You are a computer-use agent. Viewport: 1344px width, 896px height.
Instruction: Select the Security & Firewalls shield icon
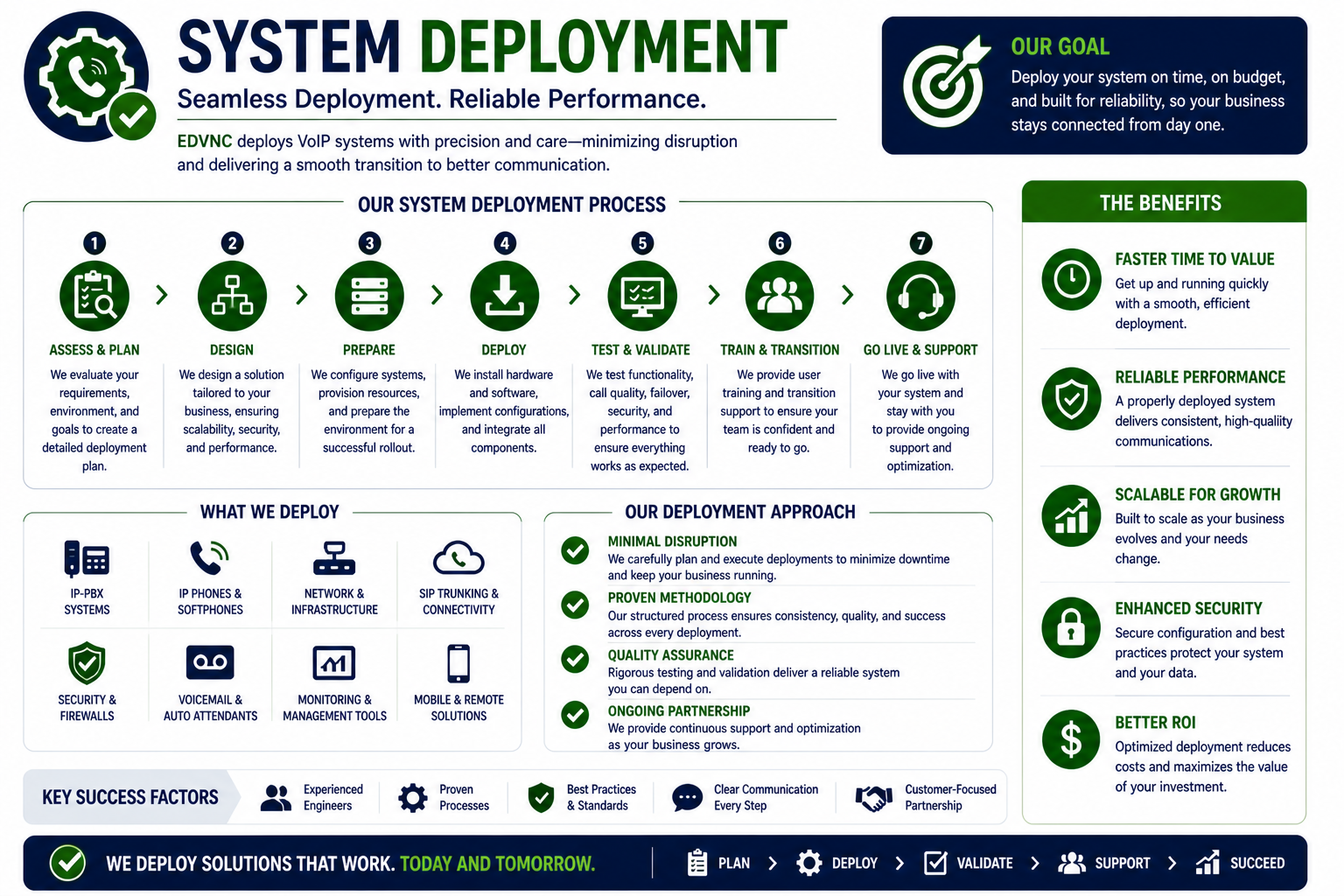pos(87,663)
